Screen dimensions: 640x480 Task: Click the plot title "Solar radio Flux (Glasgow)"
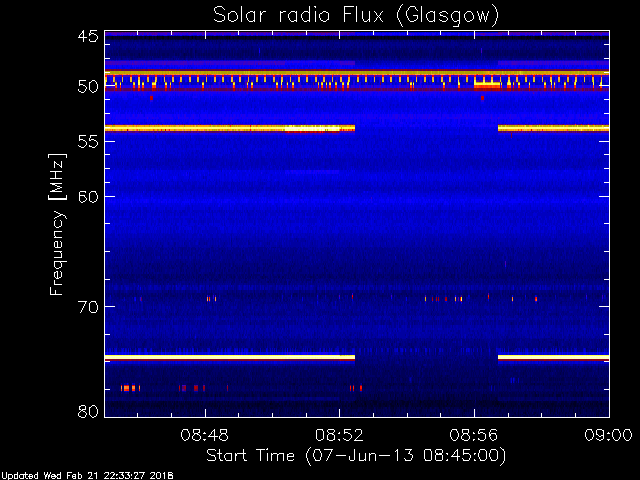356,16
